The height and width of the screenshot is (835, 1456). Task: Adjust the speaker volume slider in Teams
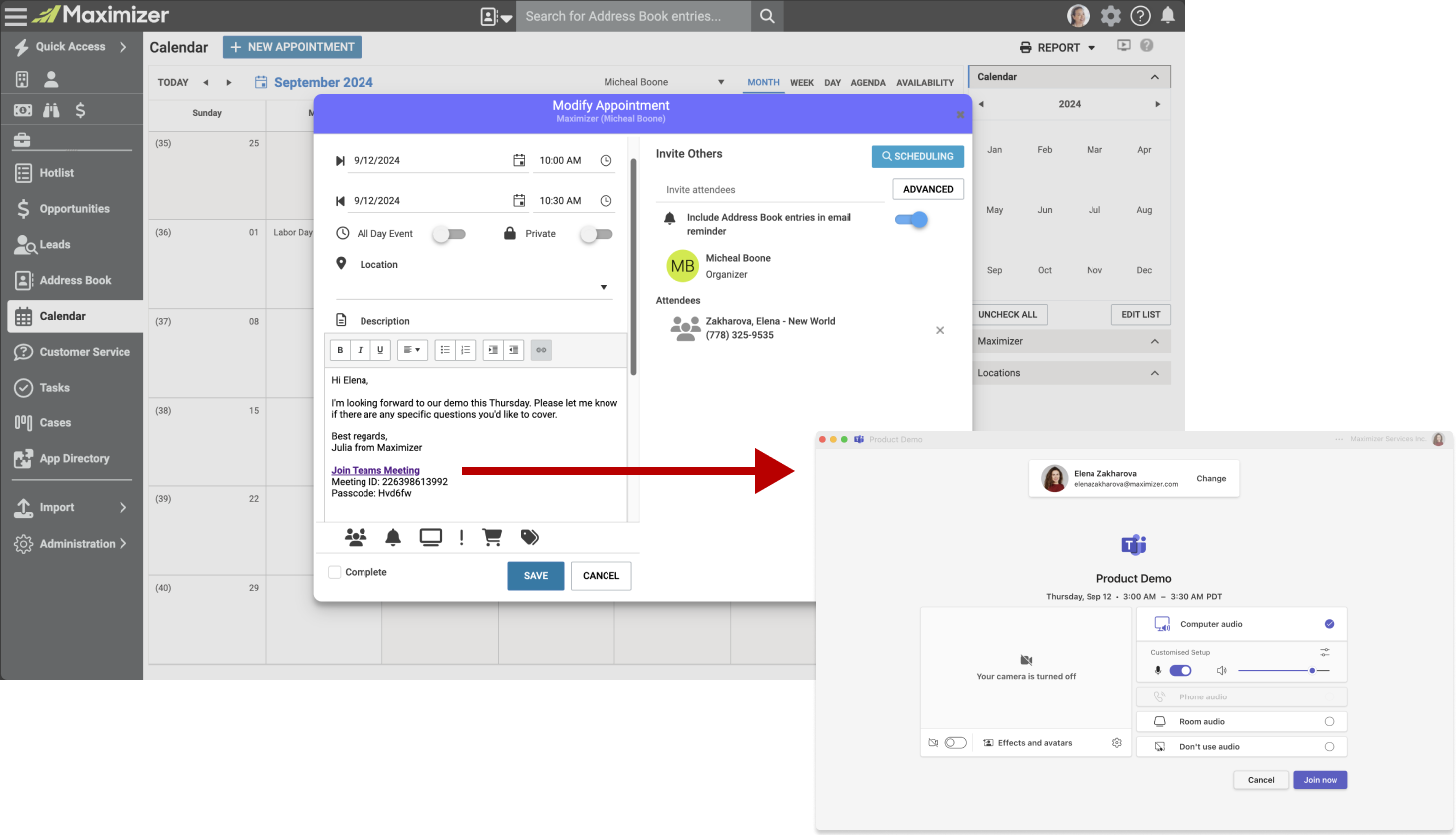coord(1283,671)
